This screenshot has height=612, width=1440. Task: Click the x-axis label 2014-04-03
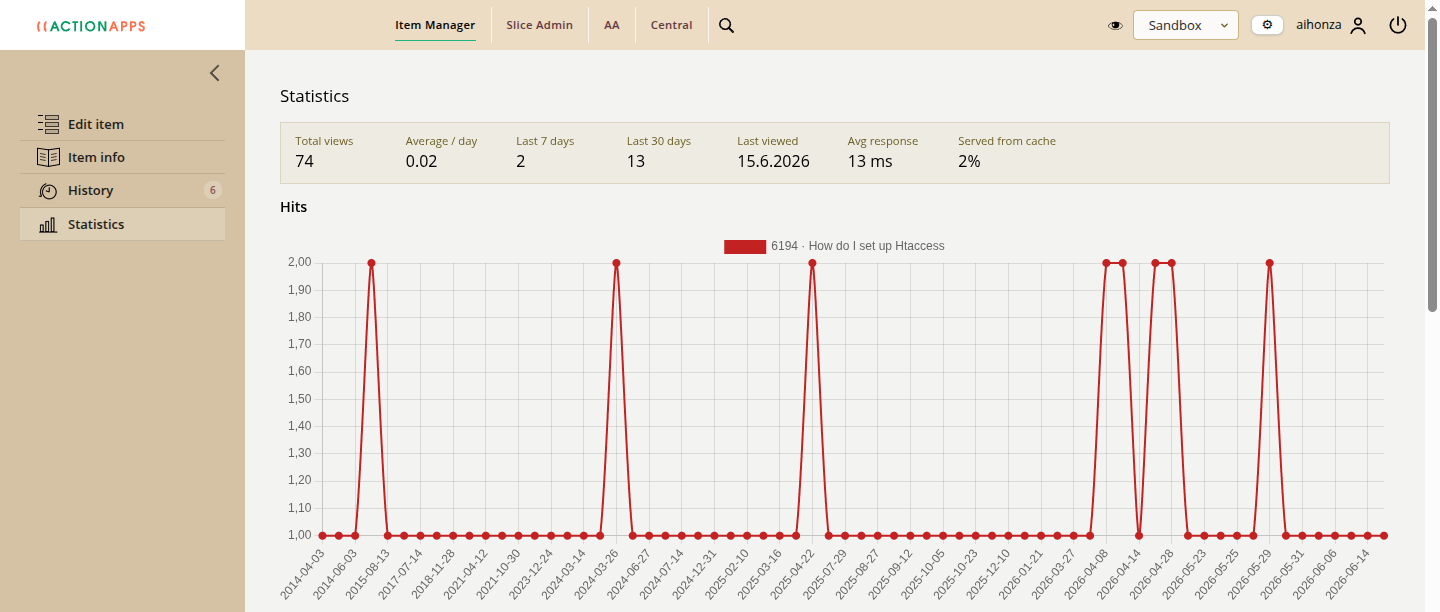(x=303, y=575)
